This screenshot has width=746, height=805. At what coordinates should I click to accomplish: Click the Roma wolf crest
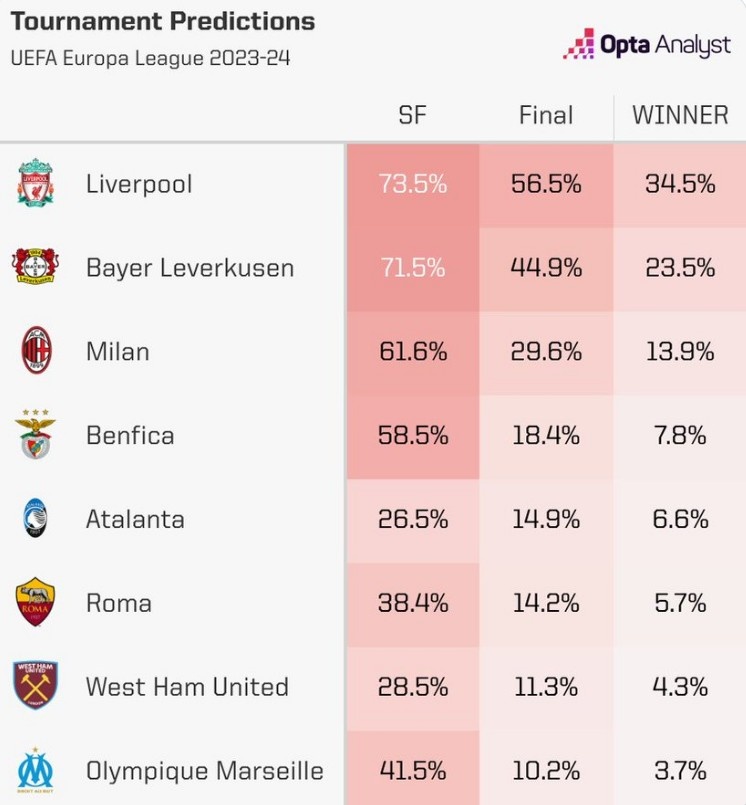click(35, 603)
